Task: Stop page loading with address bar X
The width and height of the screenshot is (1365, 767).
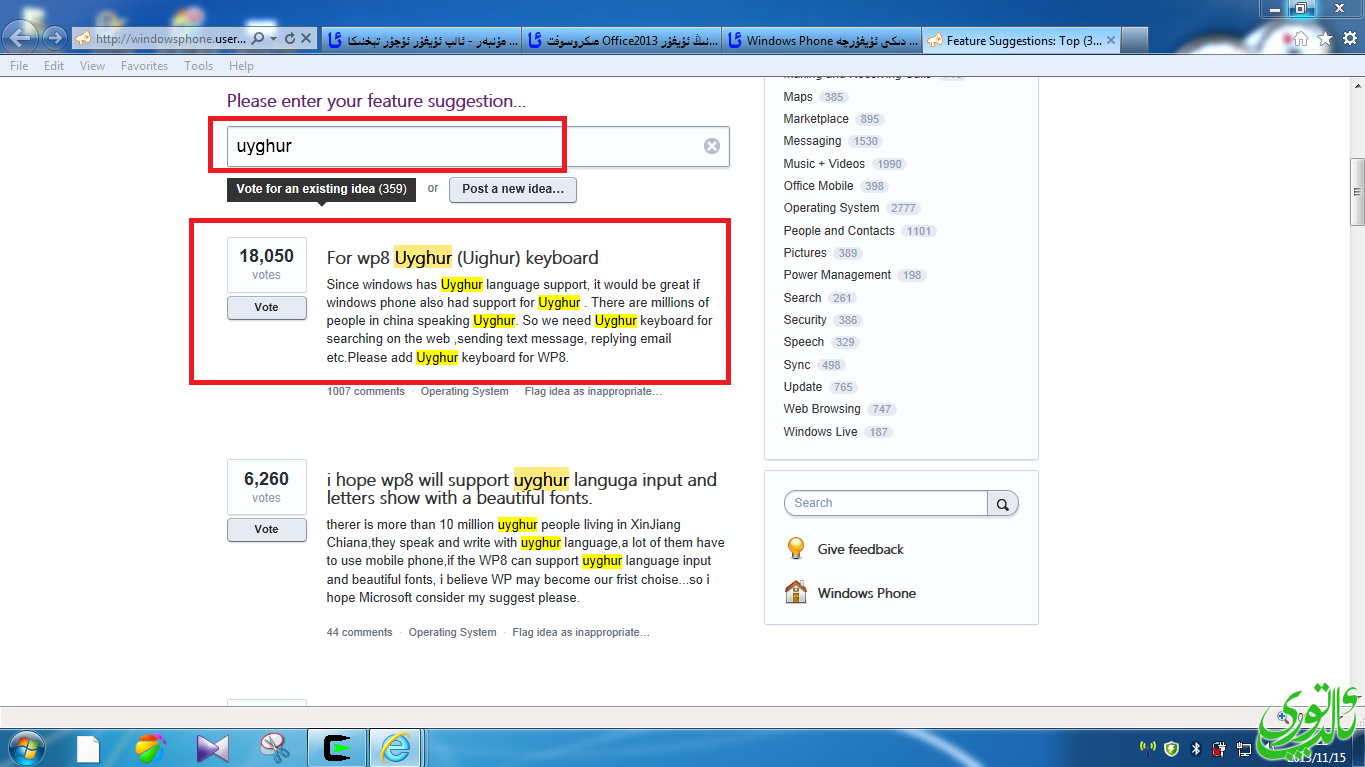Action: point(307,39)
